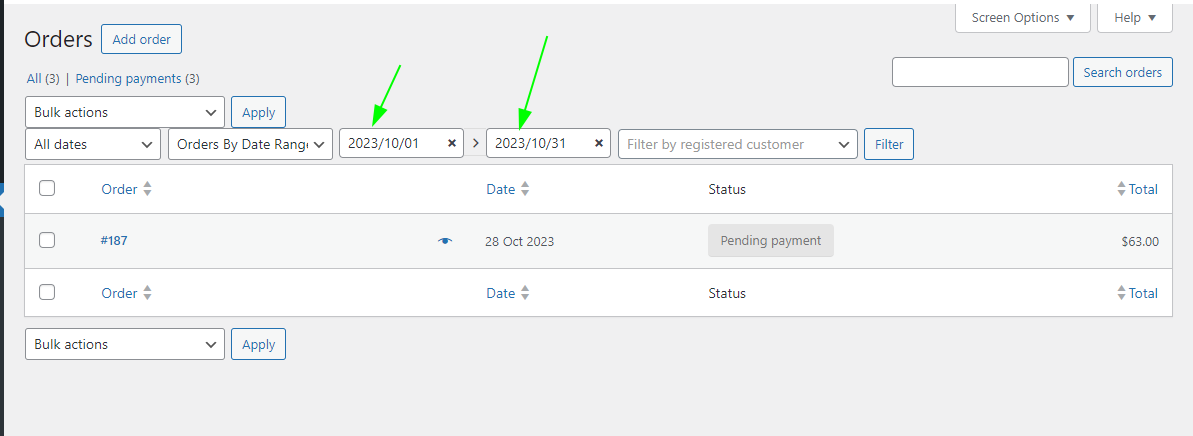Tick the checkbox for order #187
Viewport: 1193px width, 436px height.
coord(47,240)
